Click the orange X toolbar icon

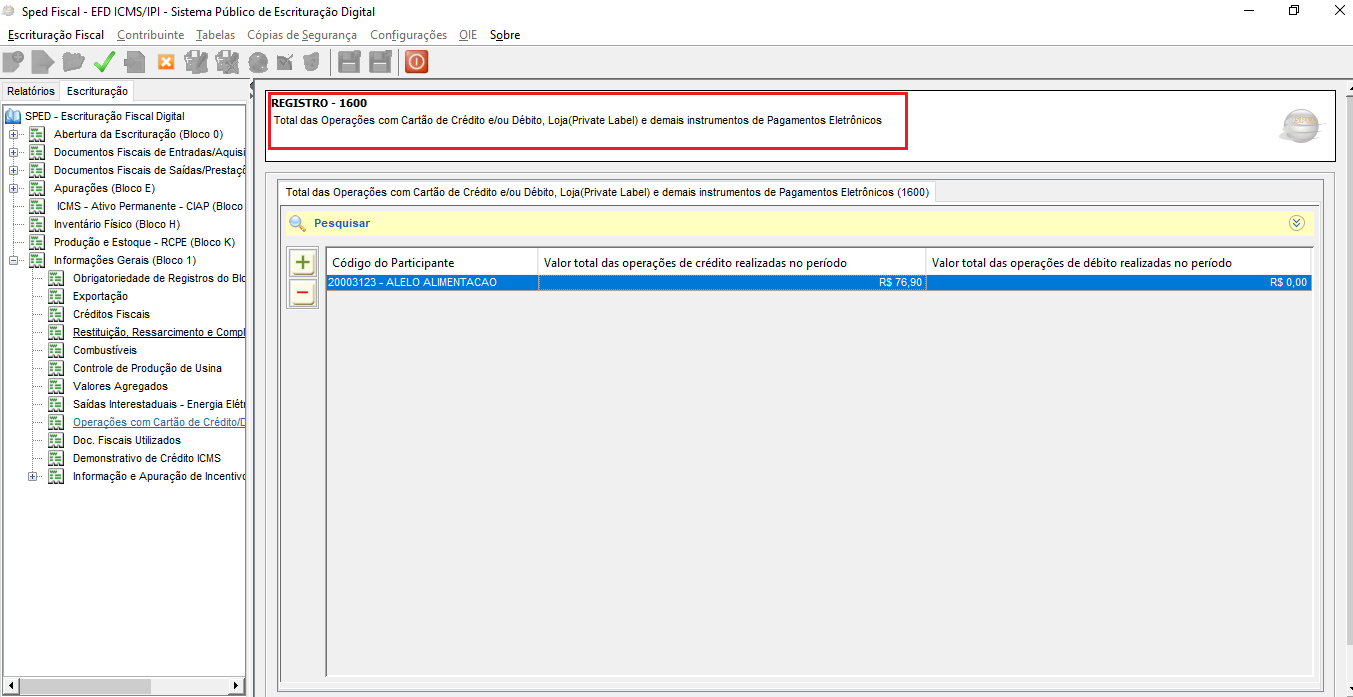166,62
